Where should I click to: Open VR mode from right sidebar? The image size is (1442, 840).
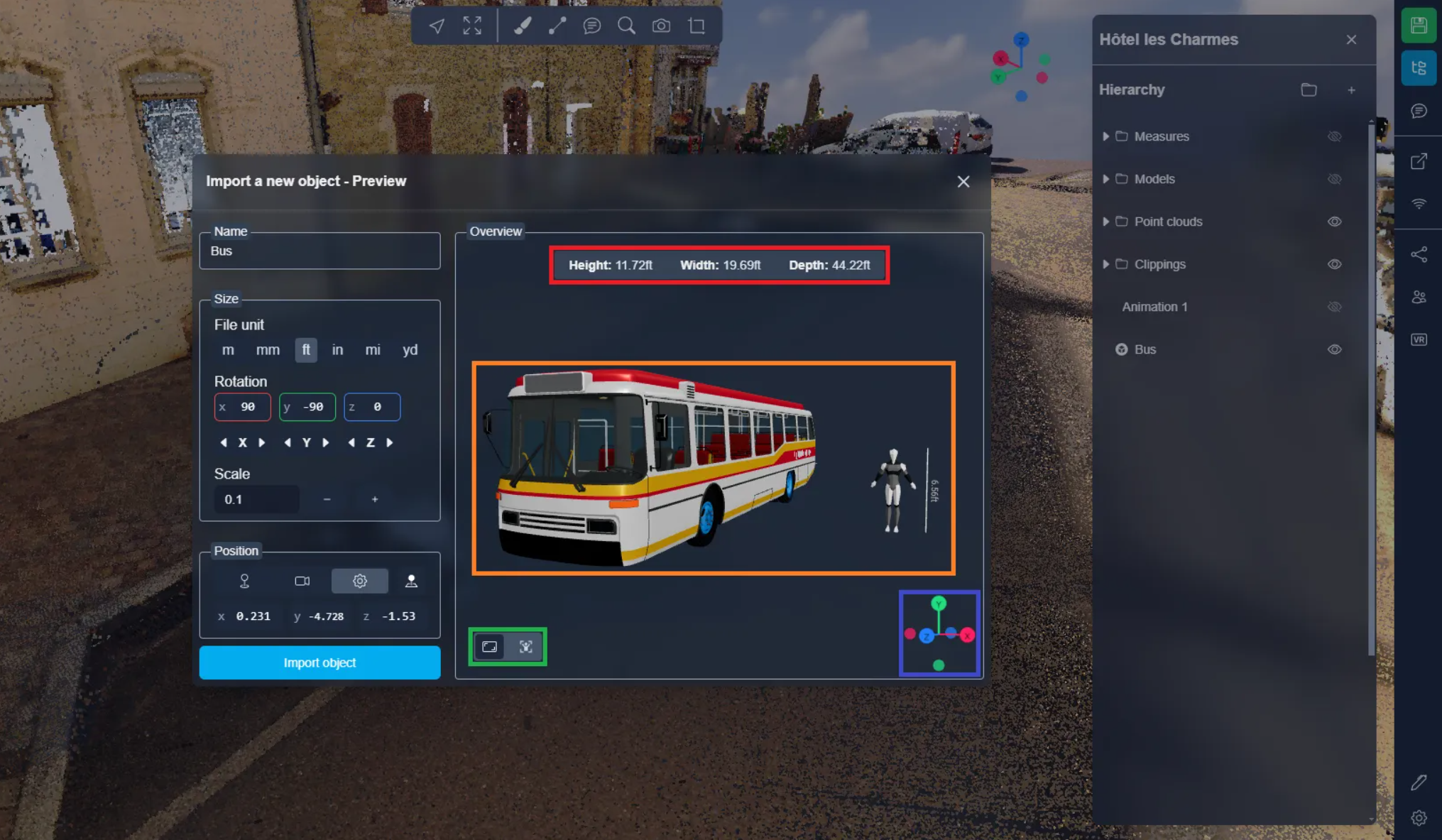click(x=1419, y=339)
